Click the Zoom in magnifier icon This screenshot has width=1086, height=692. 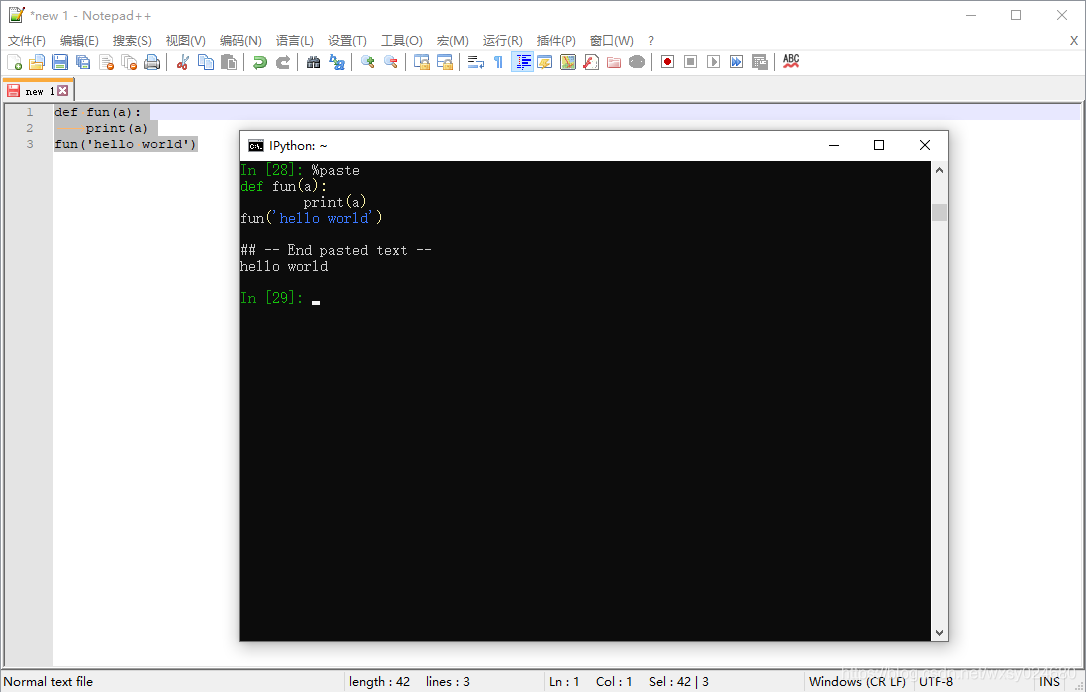pos(367,62)
